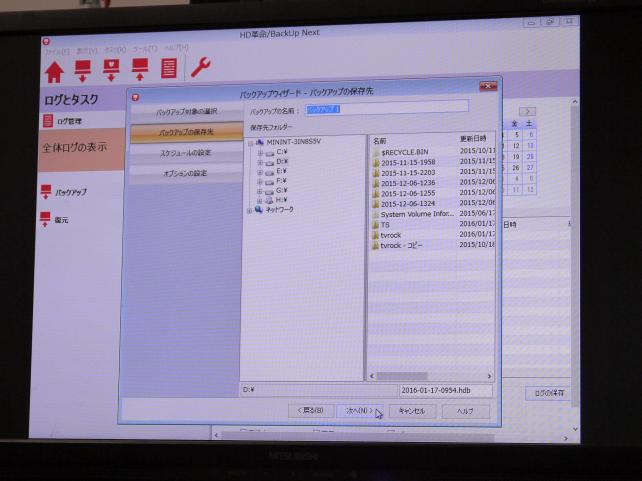This screenshot has height=481, width=642.
Task: Expand the H:¥ drive node
Action: click(x=260, y=201)
